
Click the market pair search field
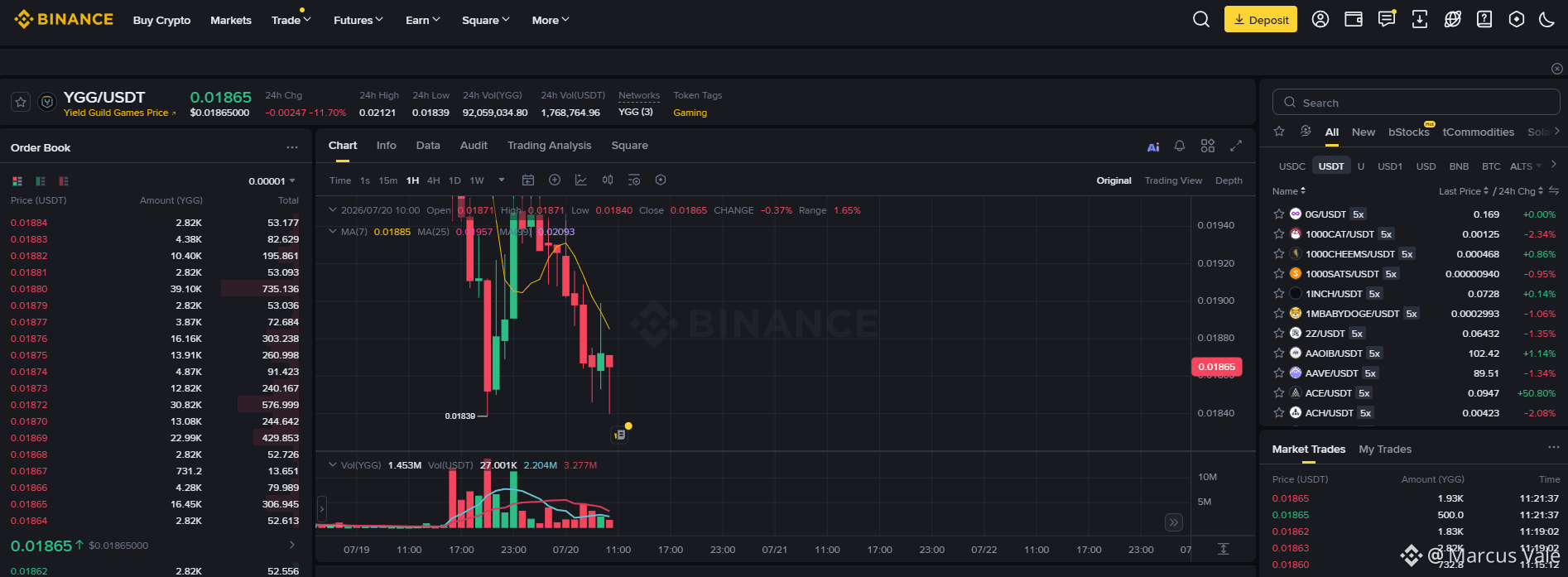click(x=1416, y=102)
